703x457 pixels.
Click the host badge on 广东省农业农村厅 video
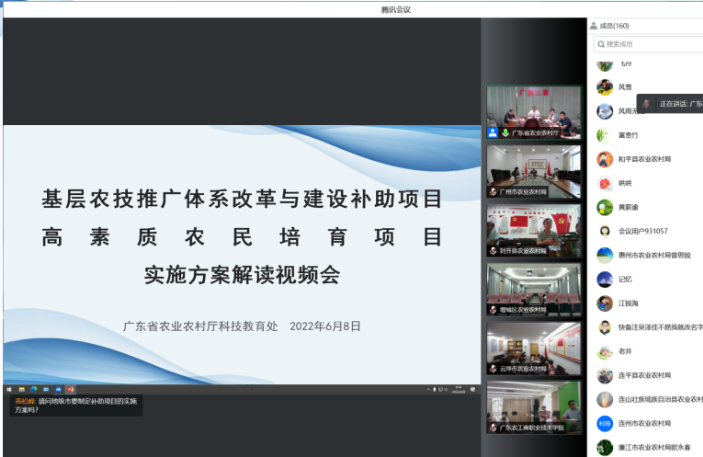[x=493, y=132]
